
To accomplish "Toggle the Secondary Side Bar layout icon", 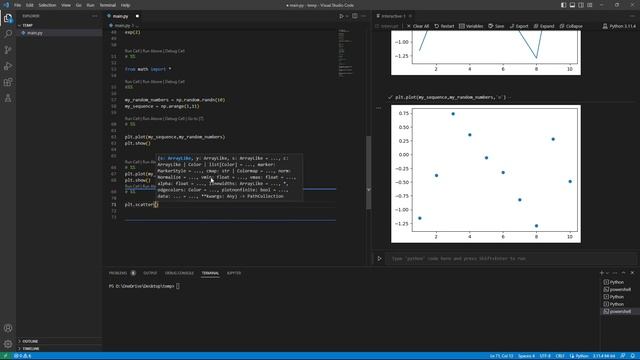I will 581,5.
